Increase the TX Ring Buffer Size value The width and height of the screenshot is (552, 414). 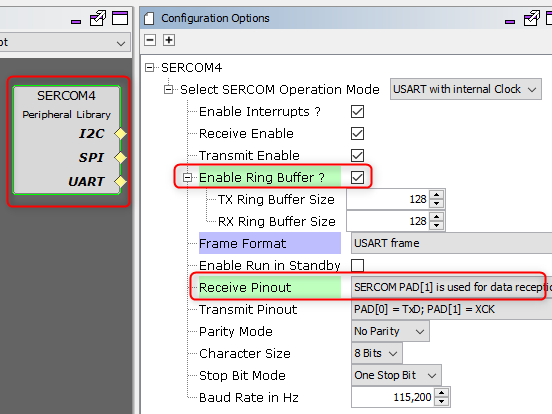pyautogui.click(x=437, y=195)
